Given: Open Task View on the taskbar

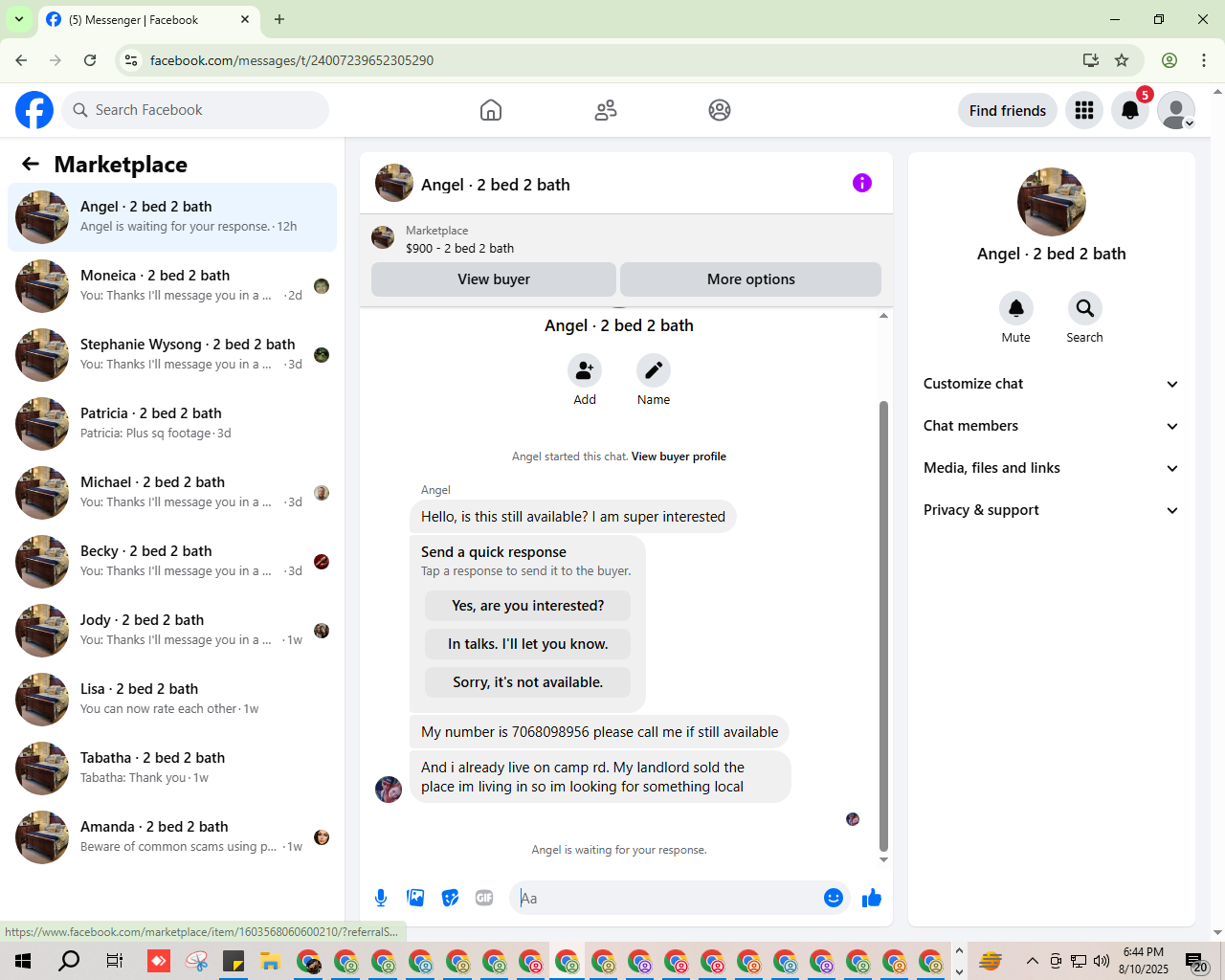Looking at the screenshot, I should tap(114, 961).
